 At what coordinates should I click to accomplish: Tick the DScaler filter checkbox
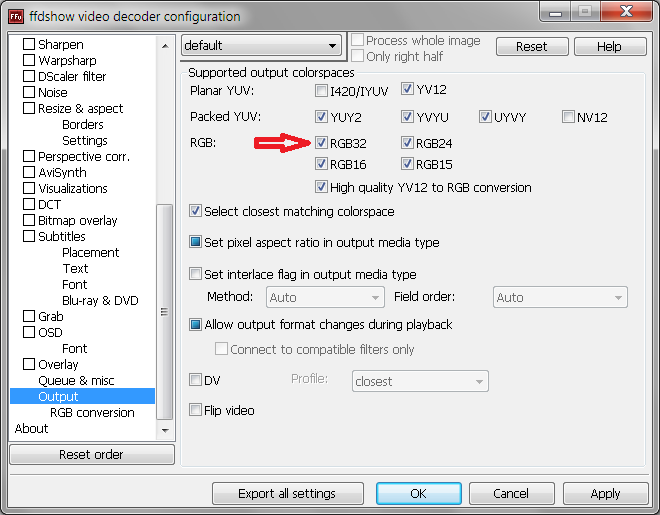(x=29, y=76)
